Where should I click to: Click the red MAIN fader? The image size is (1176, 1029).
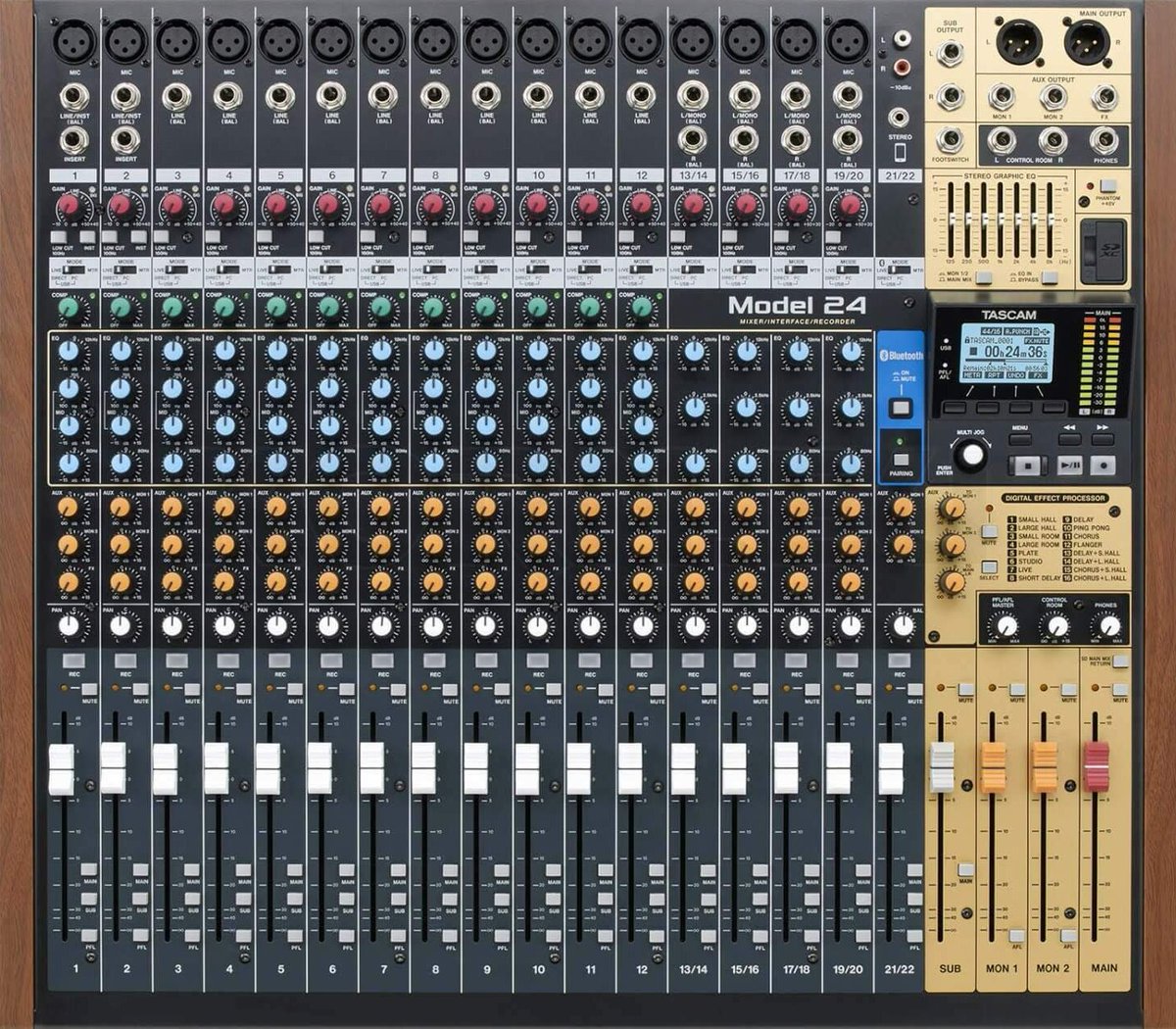1096,766
